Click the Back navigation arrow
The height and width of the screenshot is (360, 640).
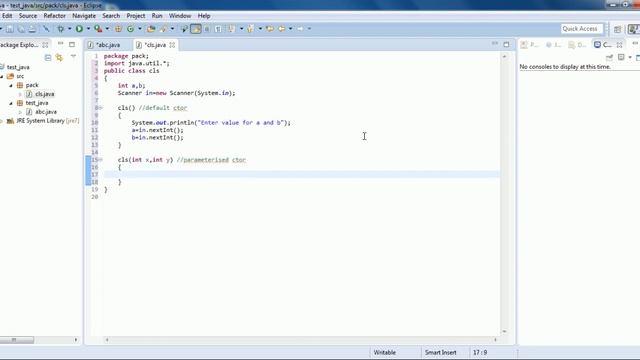[x=282, y=29]
